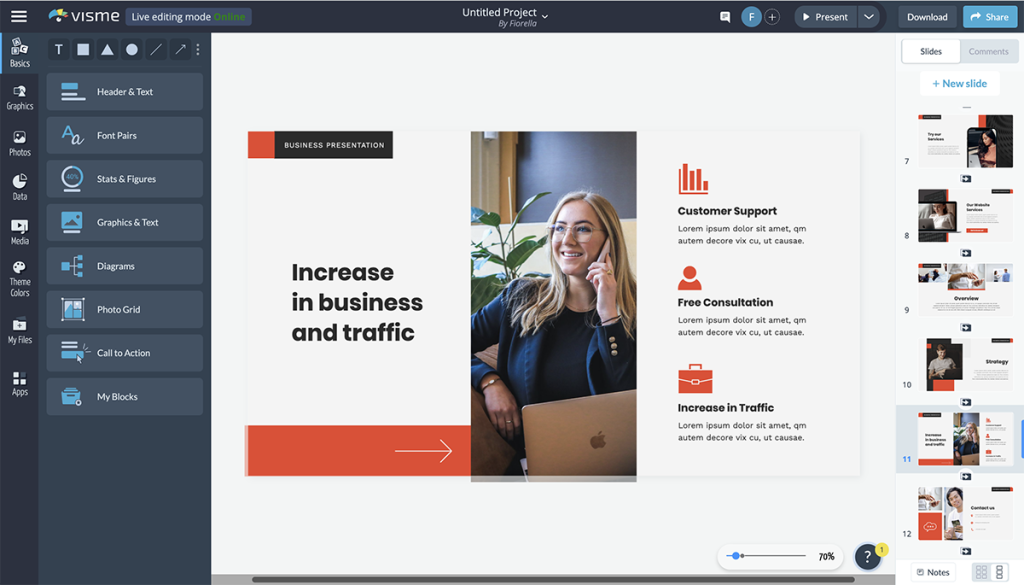The width and height of the screenshot is (1024, 585).
Task: Open the hamburger menu
Action: click(x=18, y=16)
